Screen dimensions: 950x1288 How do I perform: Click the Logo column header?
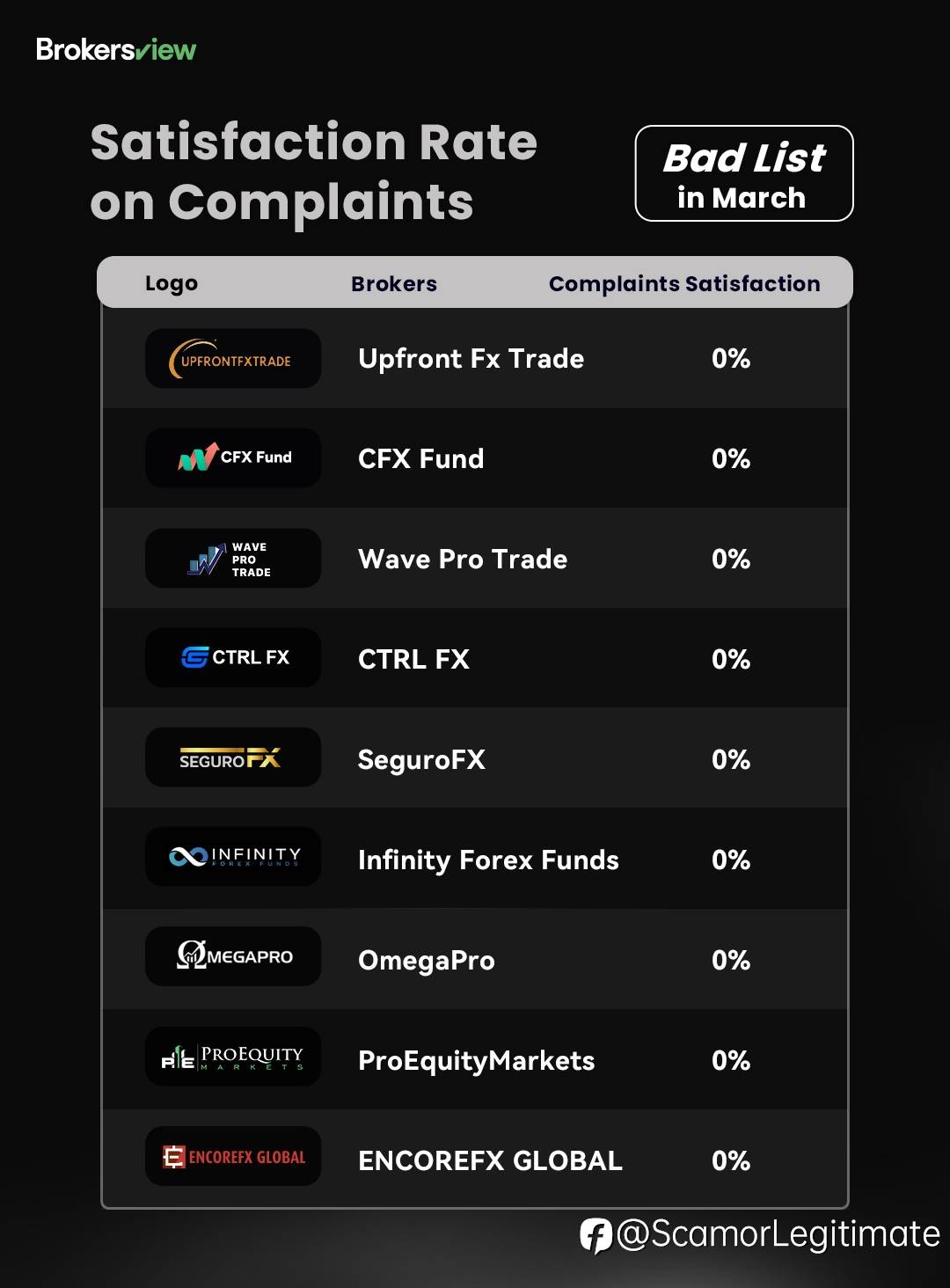pos(172,283)
